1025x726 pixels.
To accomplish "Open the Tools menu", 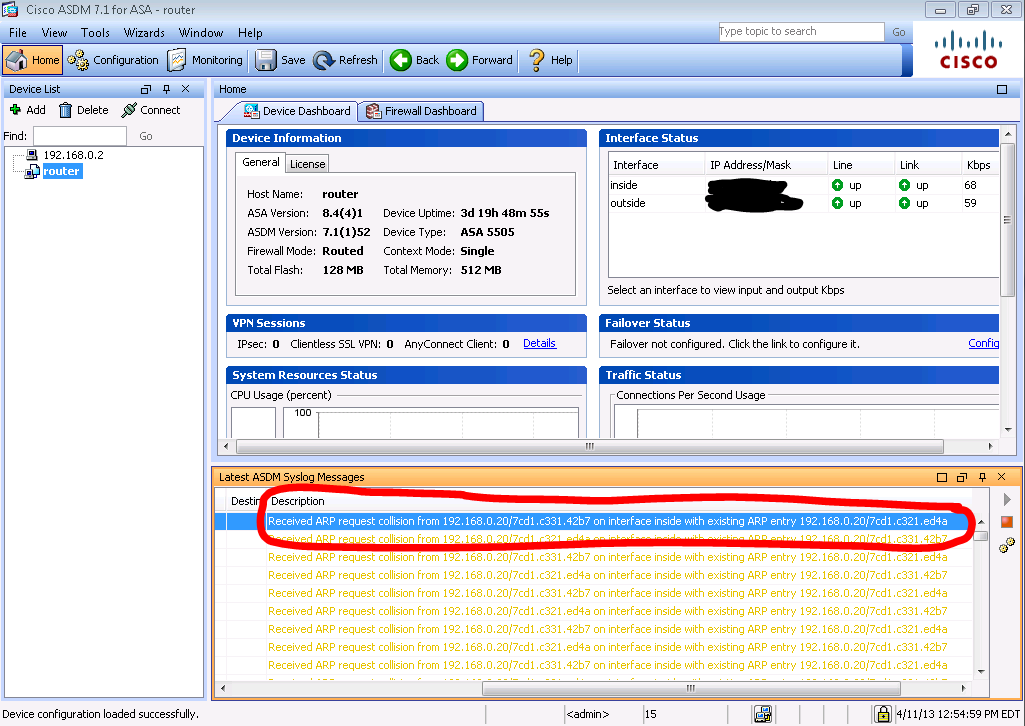I will pyautogui.click(x=95, y=33).
